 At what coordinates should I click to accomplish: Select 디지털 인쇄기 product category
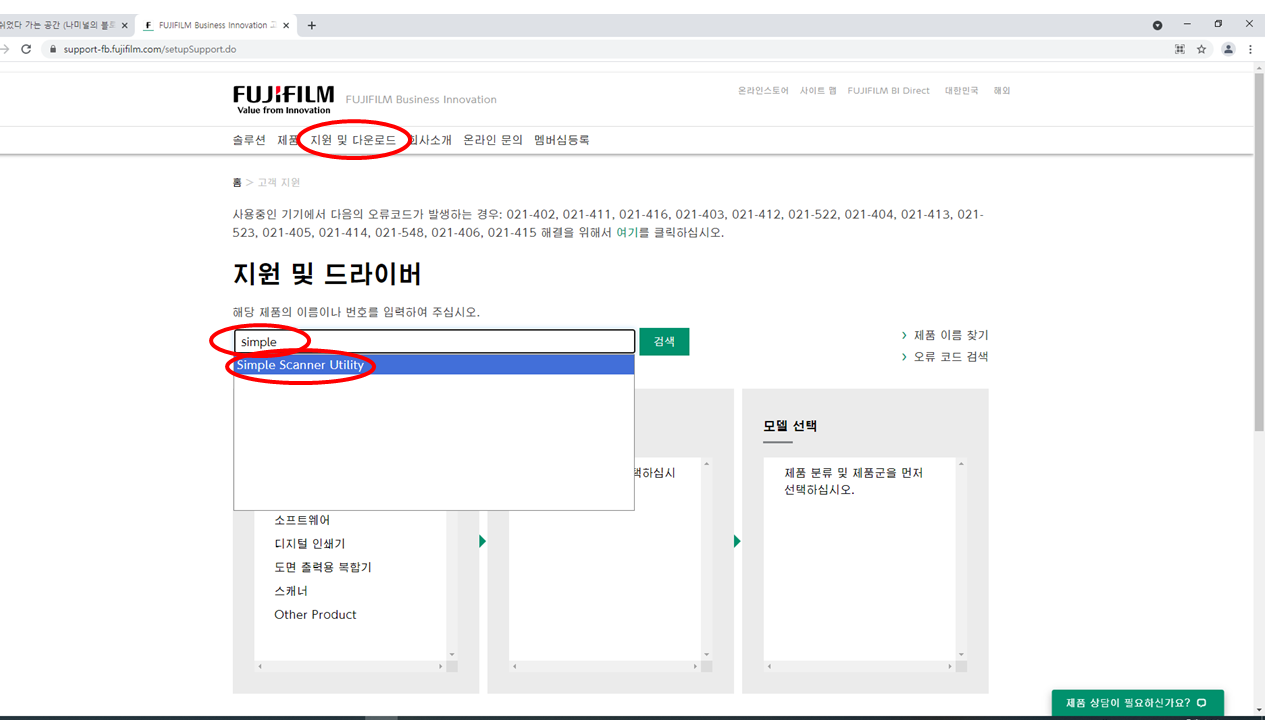(310, 543)
